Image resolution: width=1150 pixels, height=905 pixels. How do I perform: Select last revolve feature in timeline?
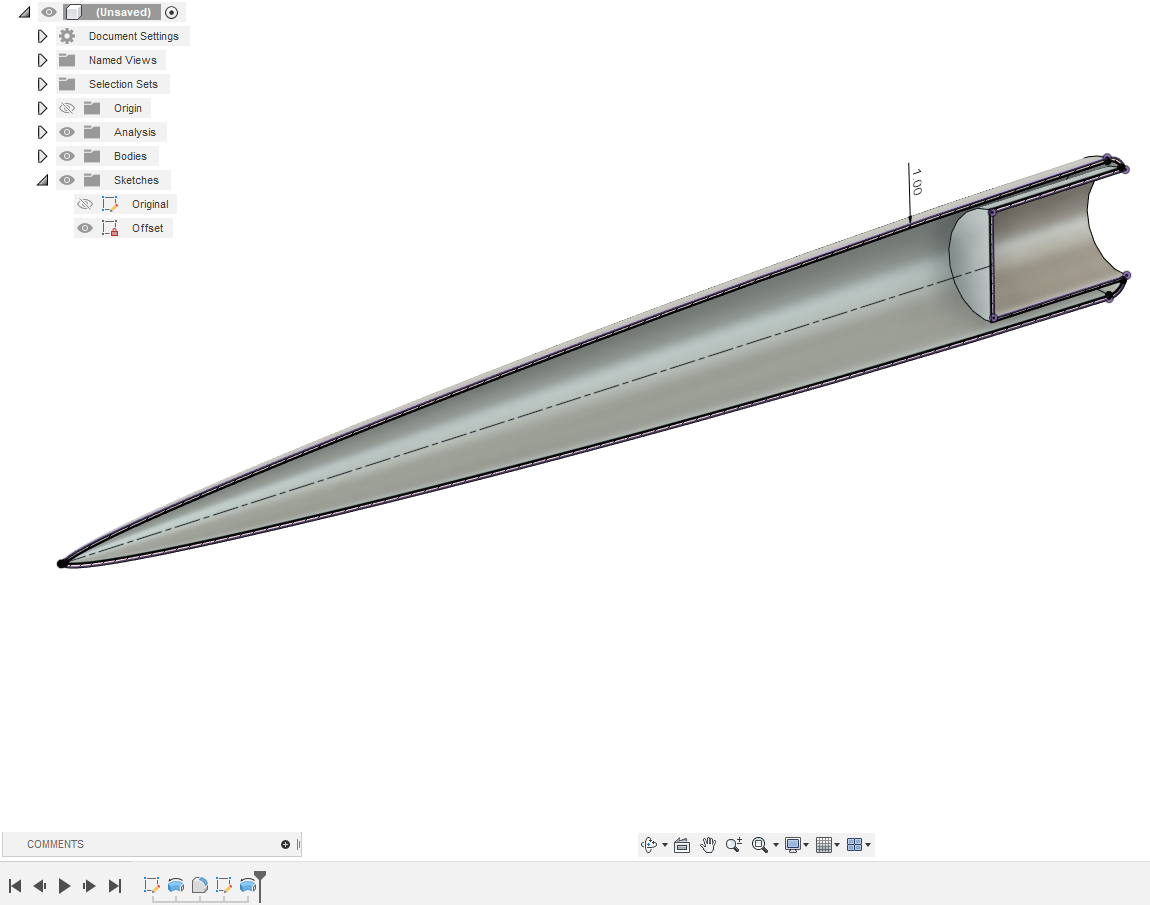[247, 885]
